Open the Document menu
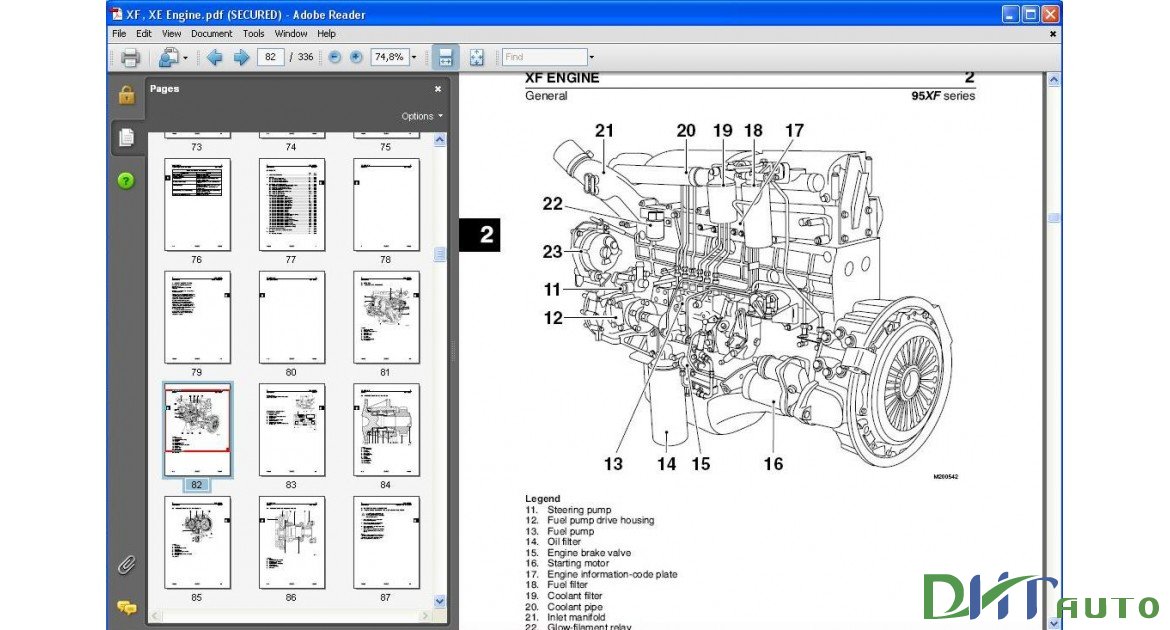1170x630 pixels. click(211, 34)
